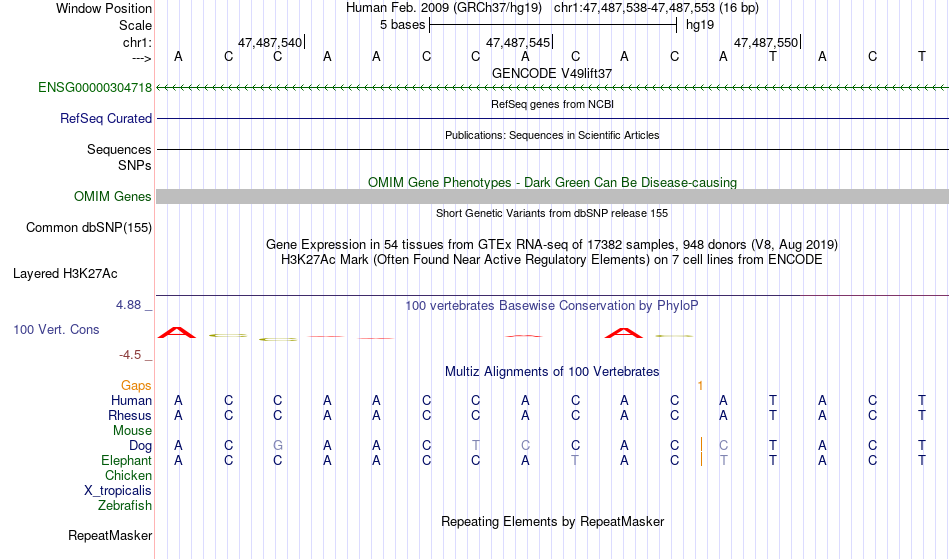Click the Dog mismatched G base
The height and width of the screenshot is (559, 950).
click(277, 446)
